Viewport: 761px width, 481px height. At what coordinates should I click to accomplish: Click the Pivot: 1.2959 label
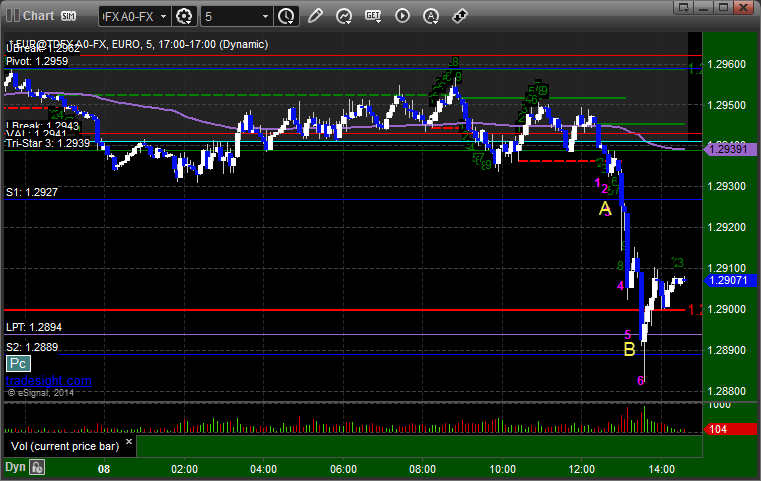click(37, 61)
